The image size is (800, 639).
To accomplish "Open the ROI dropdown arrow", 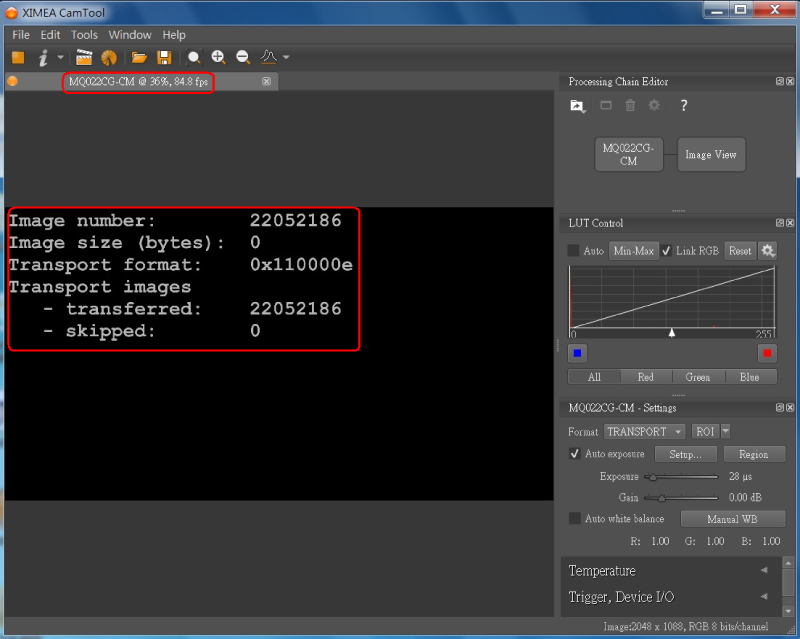I will [726, 431].
